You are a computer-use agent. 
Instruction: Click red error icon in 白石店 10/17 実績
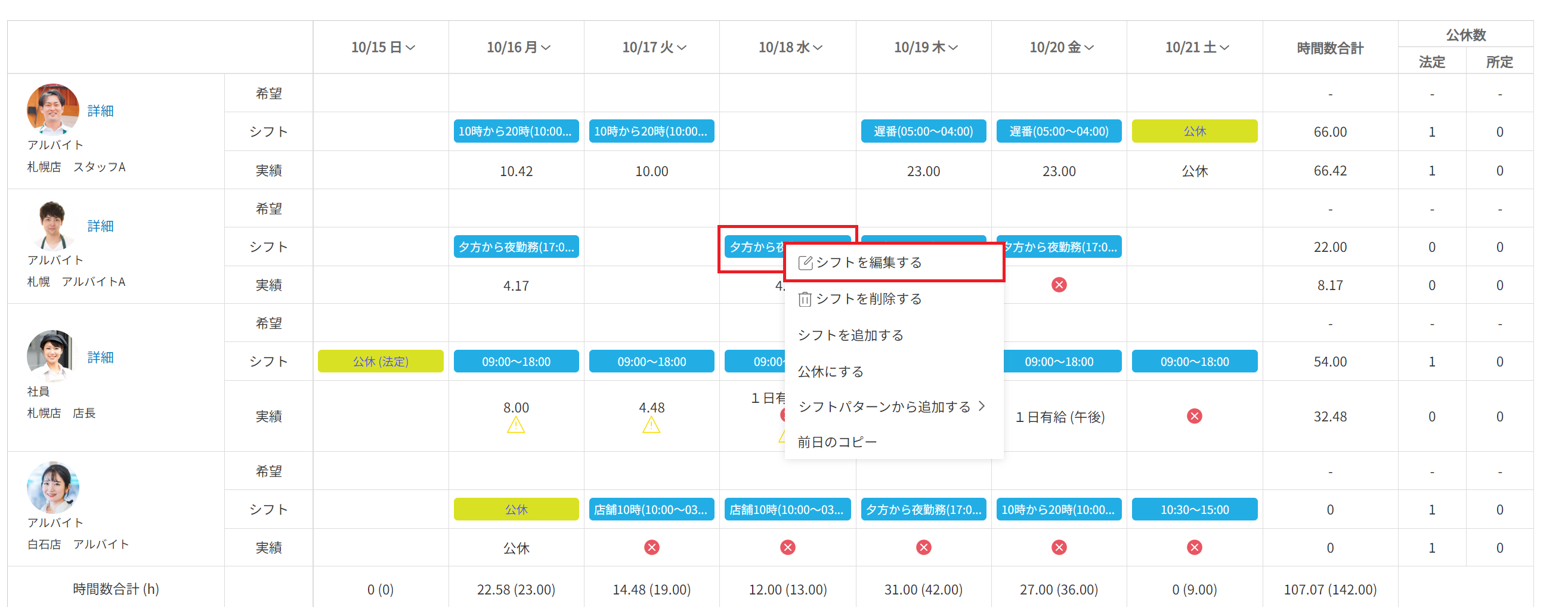(651, 547)
